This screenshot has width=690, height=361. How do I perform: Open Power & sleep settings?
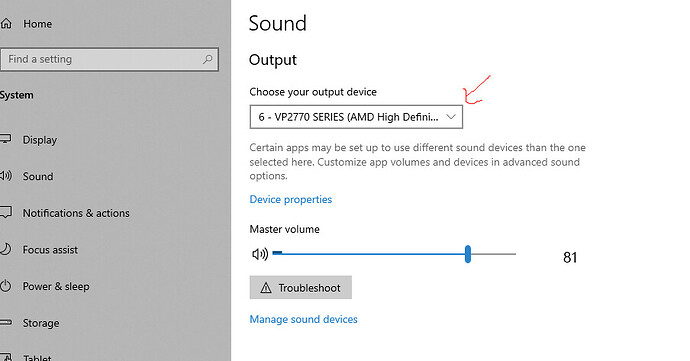[x=56, y=287]
